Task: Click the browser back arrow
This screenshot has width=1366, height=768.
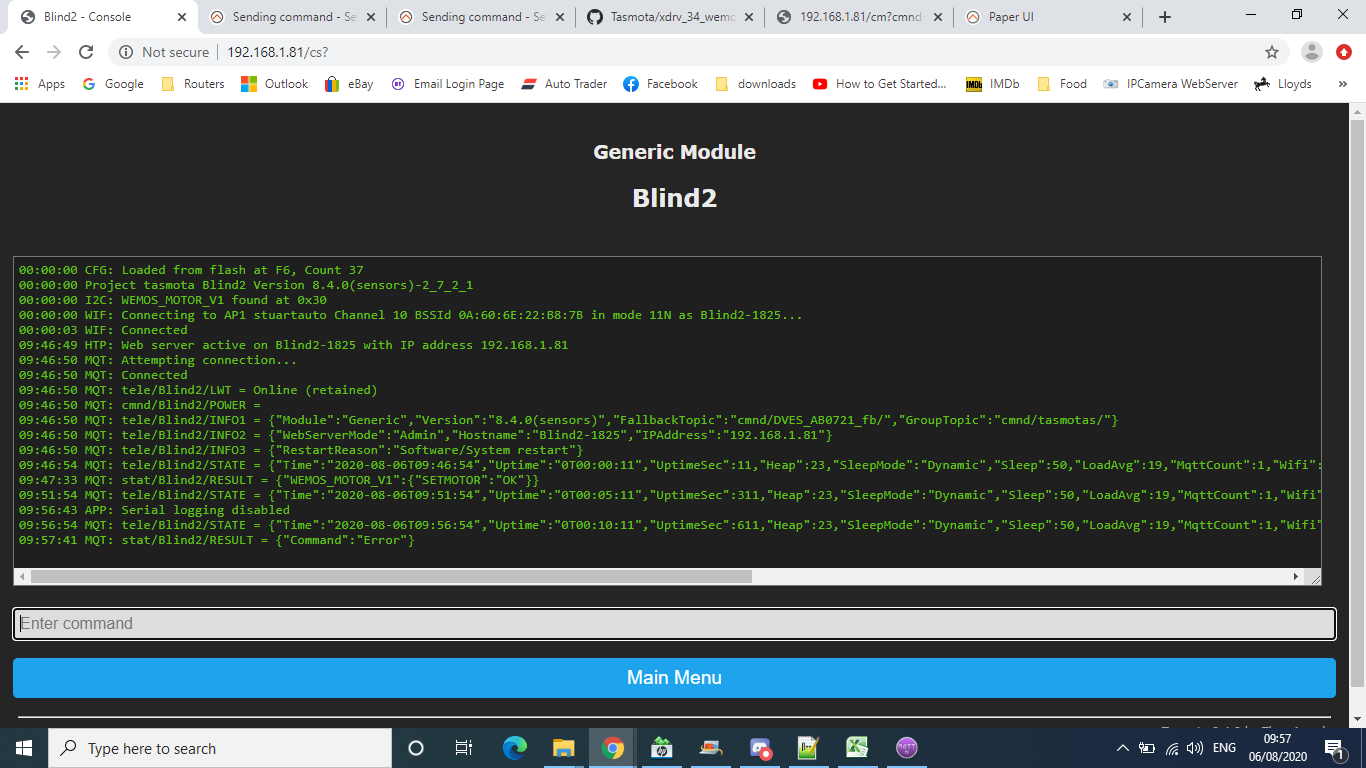Action: (x=20, y=51)
